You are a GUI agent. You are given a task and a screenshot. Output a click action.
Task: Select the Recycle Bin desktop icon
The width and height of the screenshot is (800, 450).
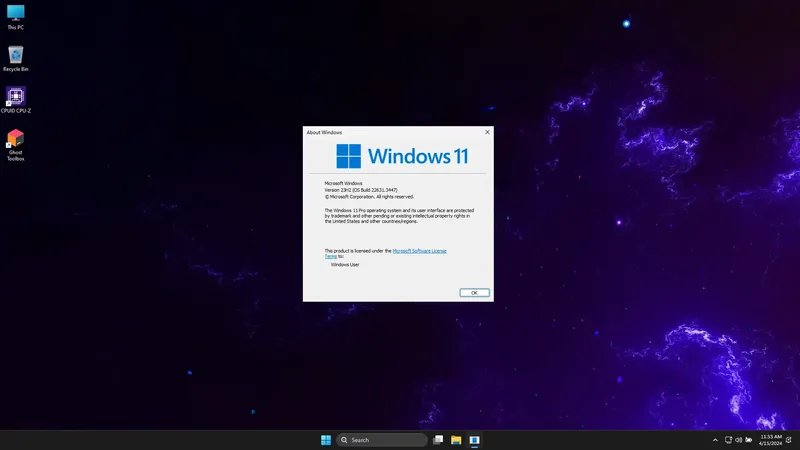point(15,59)
